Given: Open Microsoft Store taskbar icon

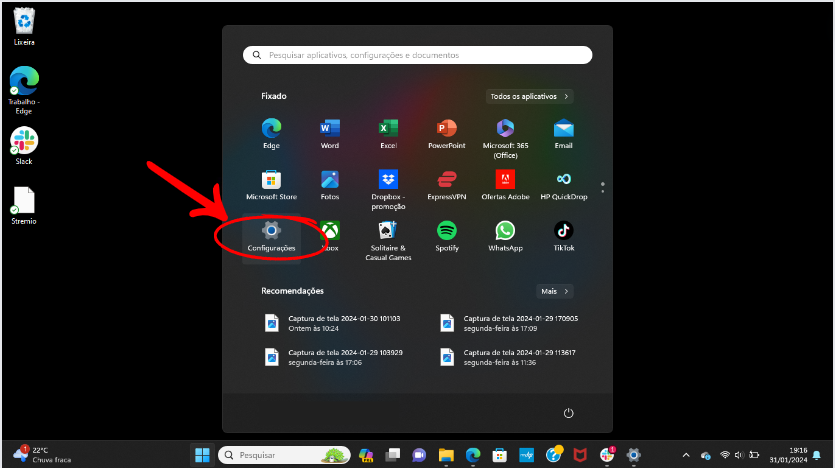Looking at the screenshot, I should tap(500, 455).
